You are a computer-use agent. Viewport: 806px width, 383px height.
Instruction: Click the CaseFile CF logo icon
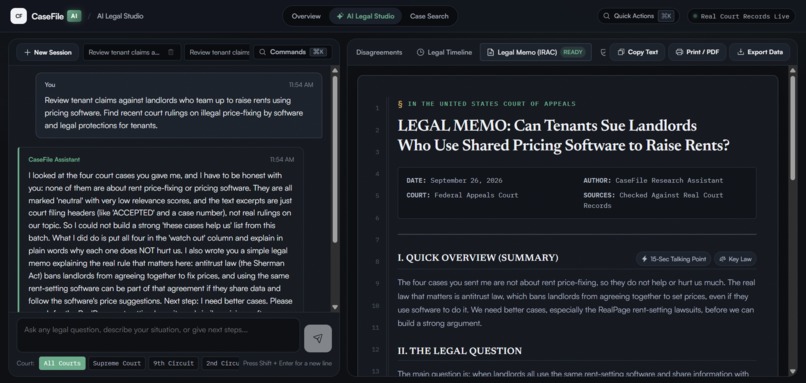tap(19, 16)
